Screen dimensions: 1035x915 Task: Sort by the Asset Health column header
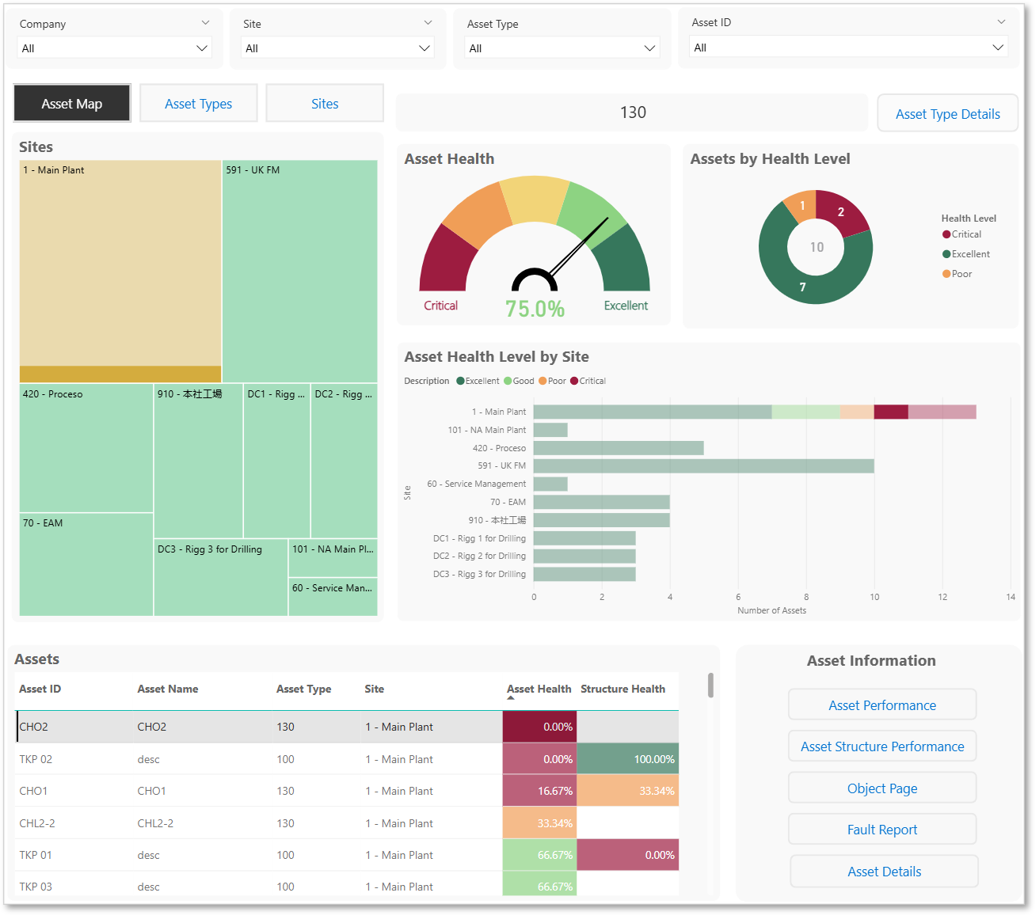(539, 689)
